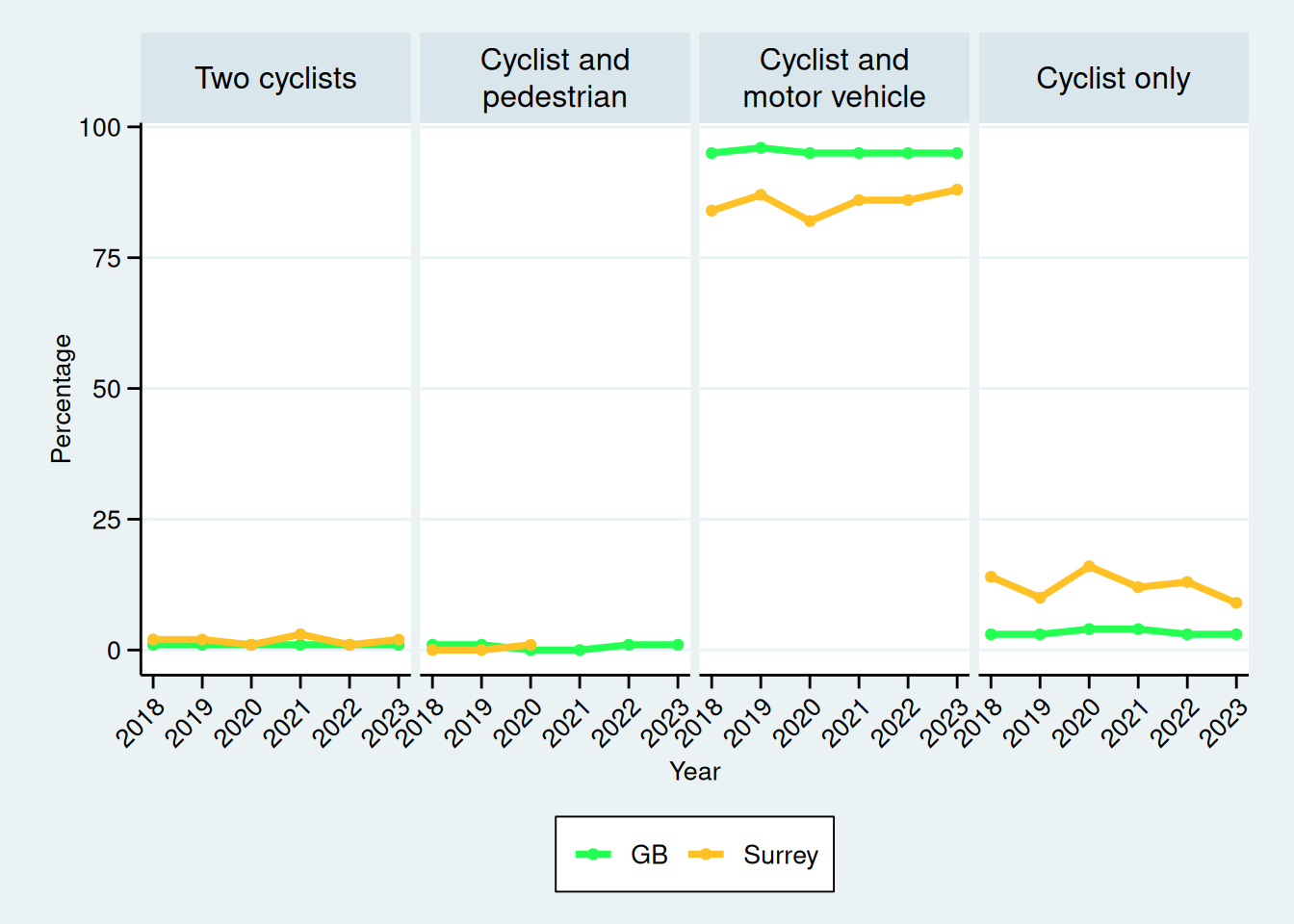Click the 100 tick label on y-axis
This screenshot has height=924, width=1294.
click(100, 127)
